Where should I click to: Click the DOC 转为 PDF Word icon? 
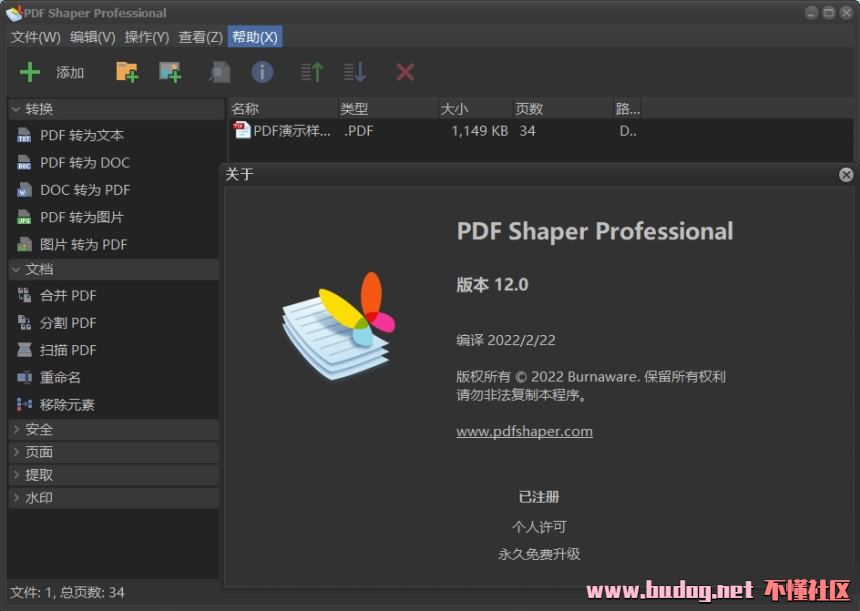[x=24, y=190]
